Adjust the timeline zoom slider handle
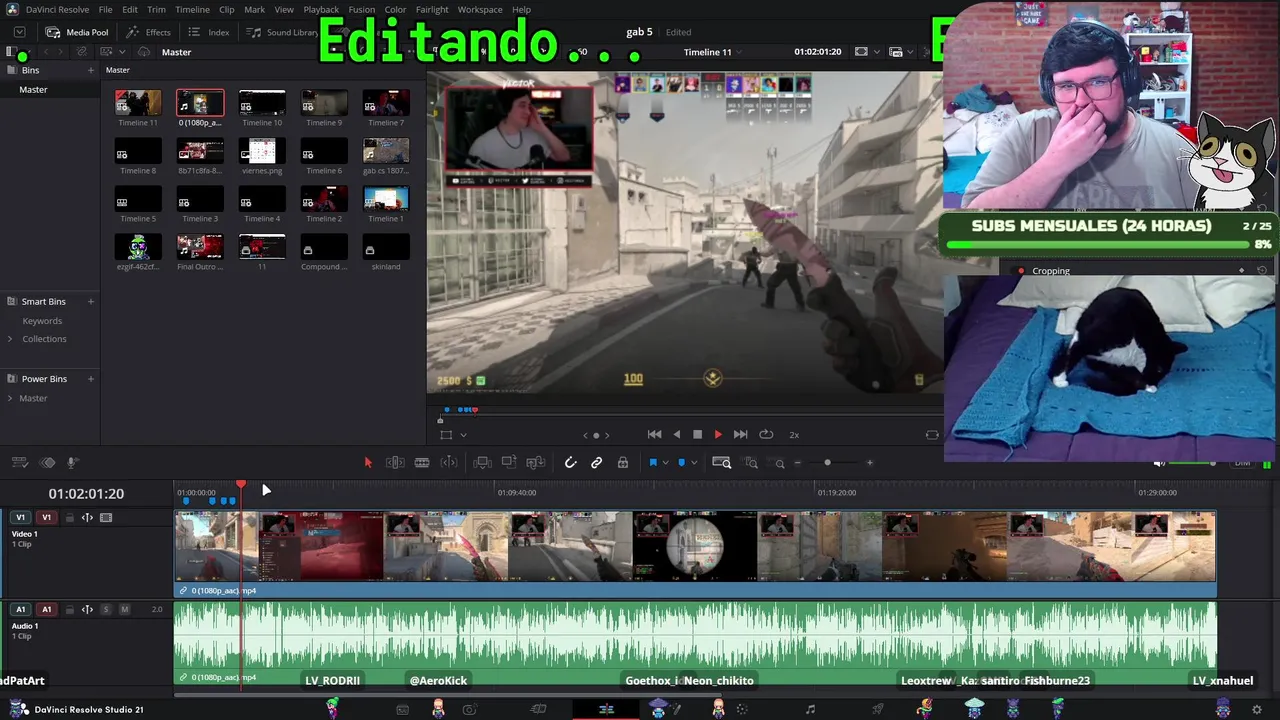Screen dimensions: 1280x720 pos(827,463)
